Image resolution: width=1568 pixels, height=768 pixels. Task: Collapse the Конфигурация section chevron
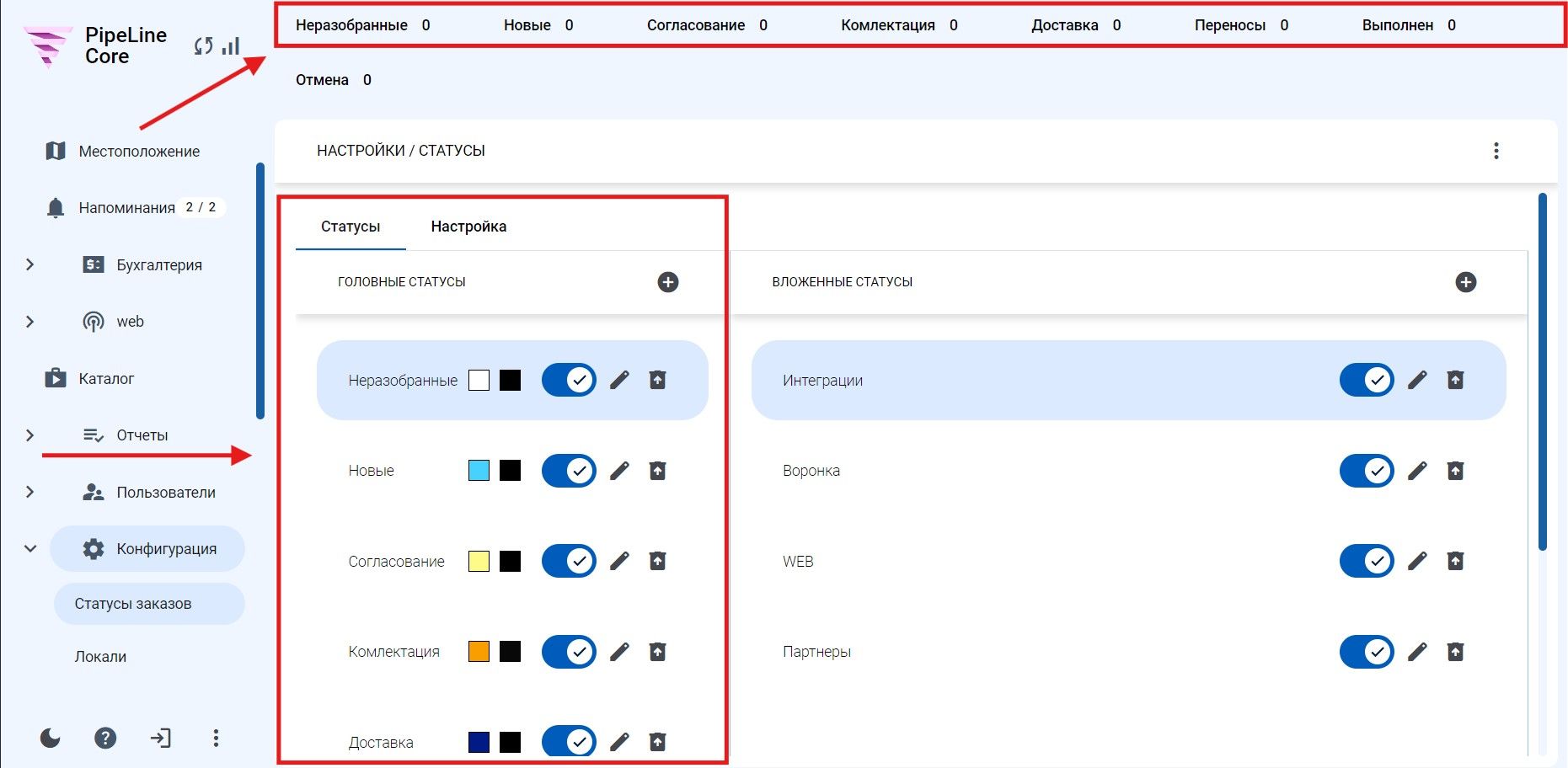(x=30, y=548)
